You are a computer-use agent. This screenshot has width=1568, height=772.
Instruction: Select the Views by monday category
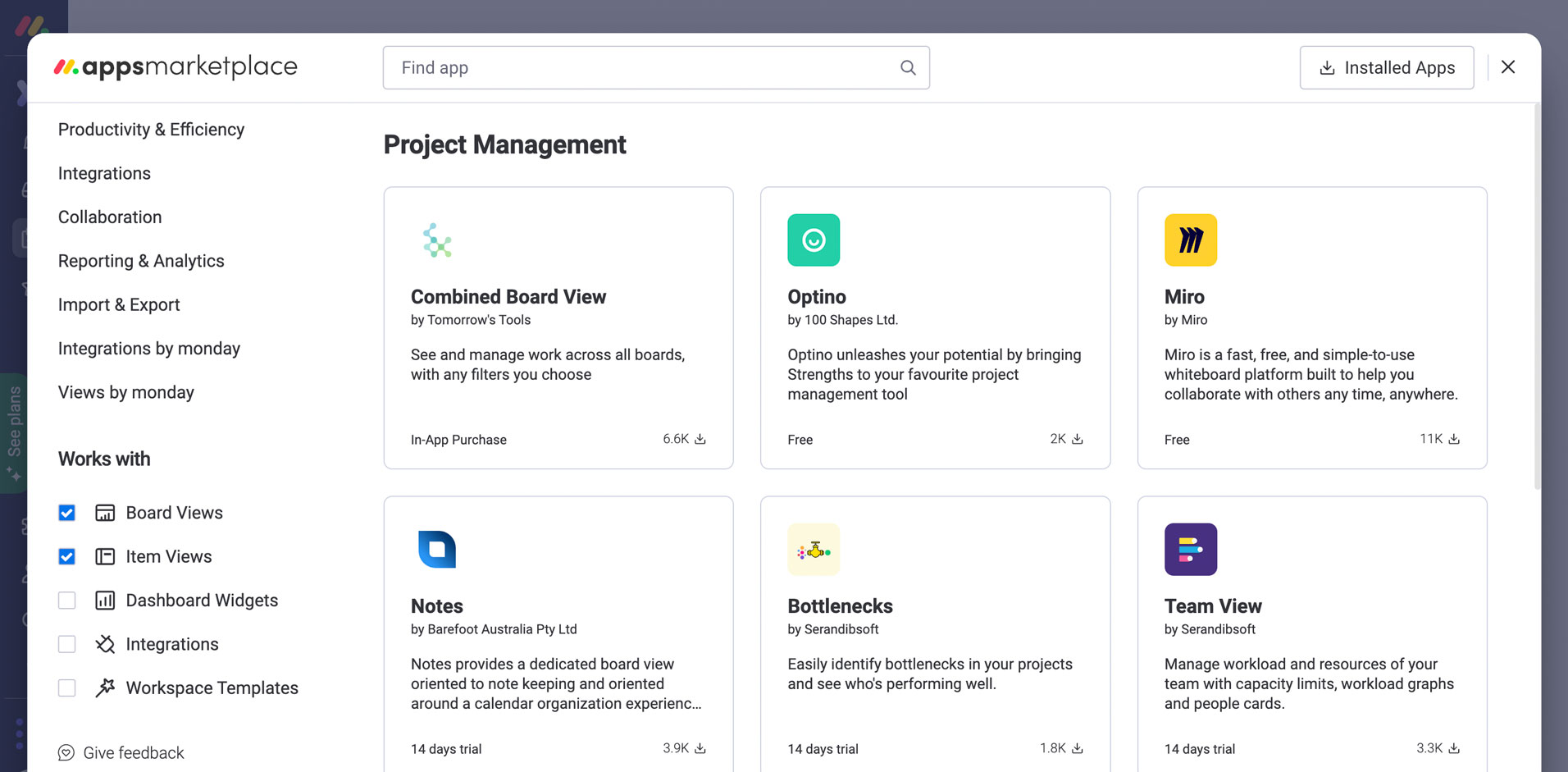(x=126, y=392)
